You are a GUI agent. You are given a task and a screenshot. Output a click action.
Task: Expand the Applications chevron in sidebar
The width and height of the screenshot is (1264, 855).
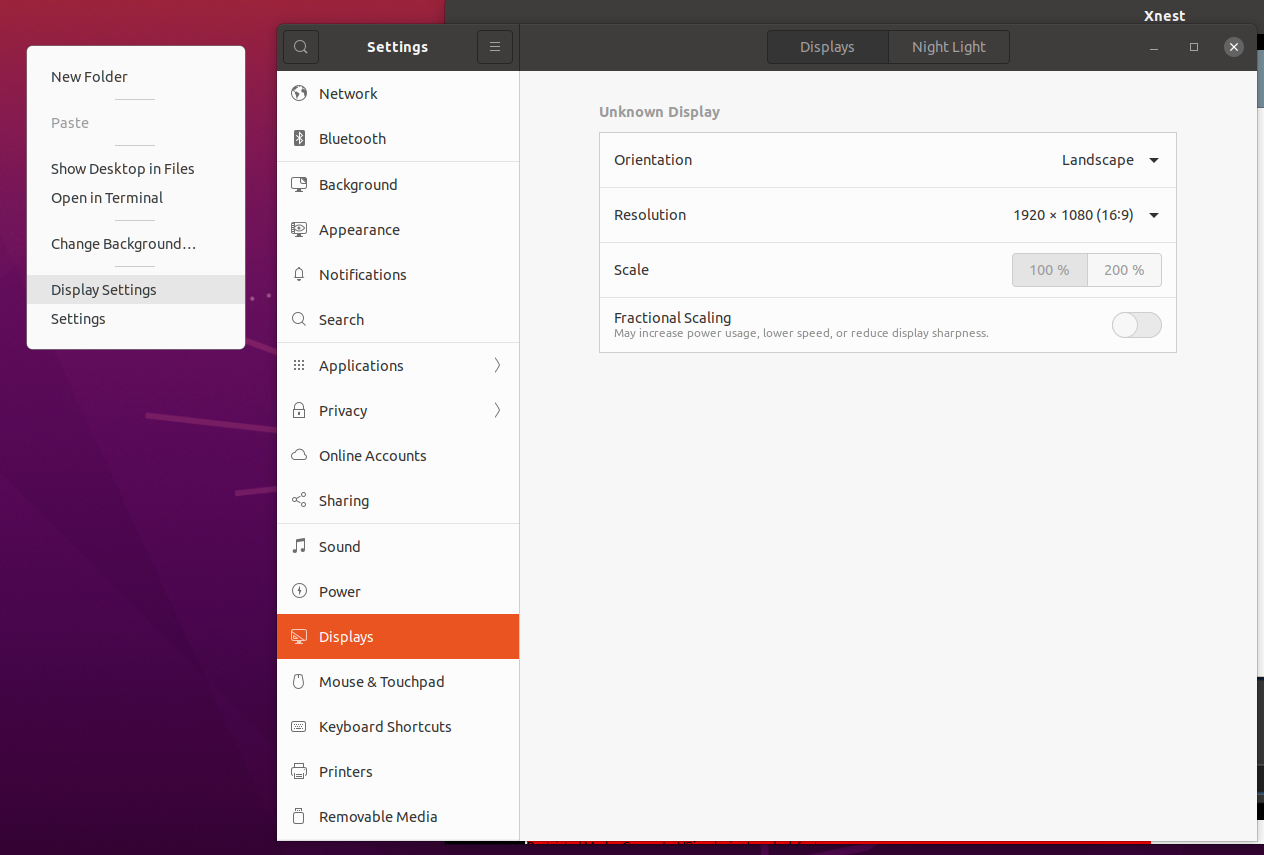[497, 366]
